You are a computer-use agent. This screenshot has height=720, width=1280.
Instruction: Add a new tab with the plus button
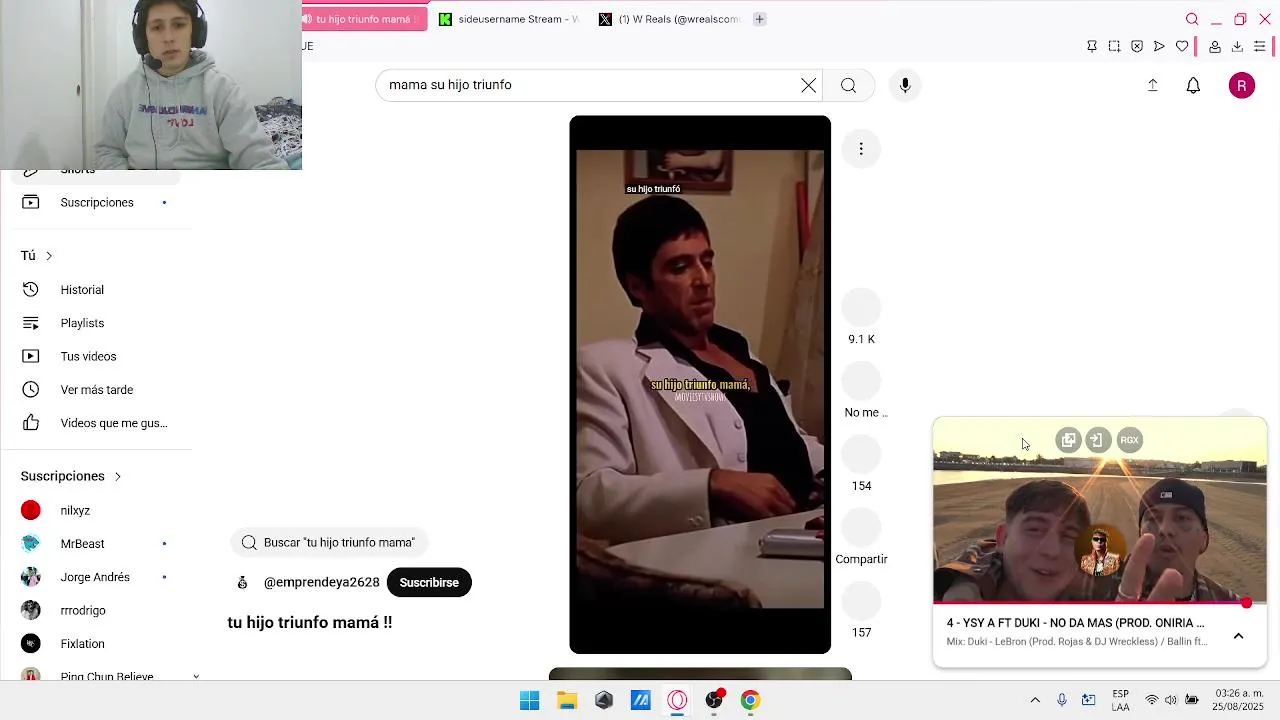click(759, 19)
